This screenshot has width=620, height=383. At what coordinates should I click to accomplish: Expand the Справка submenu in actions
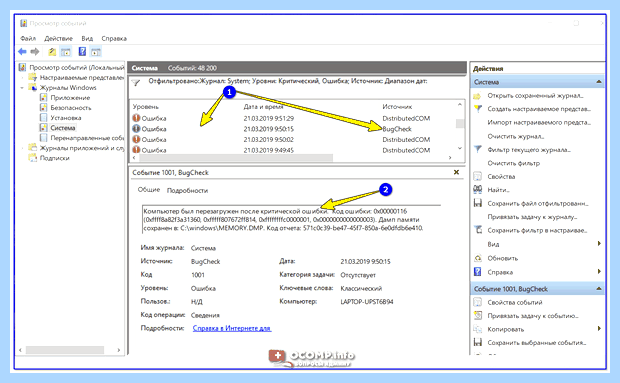tap(599, 272)
